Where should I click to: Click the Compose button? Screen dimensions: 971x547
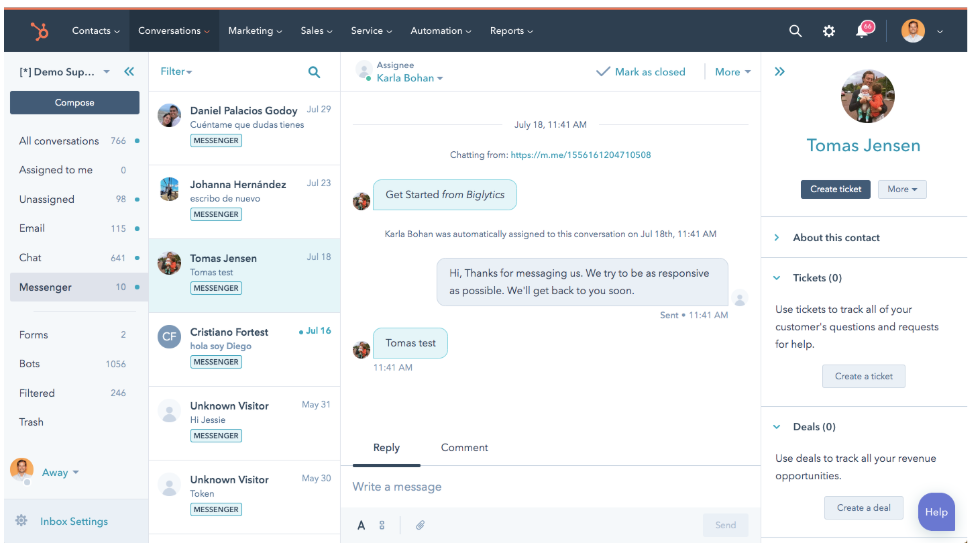(x=75, y=102)
